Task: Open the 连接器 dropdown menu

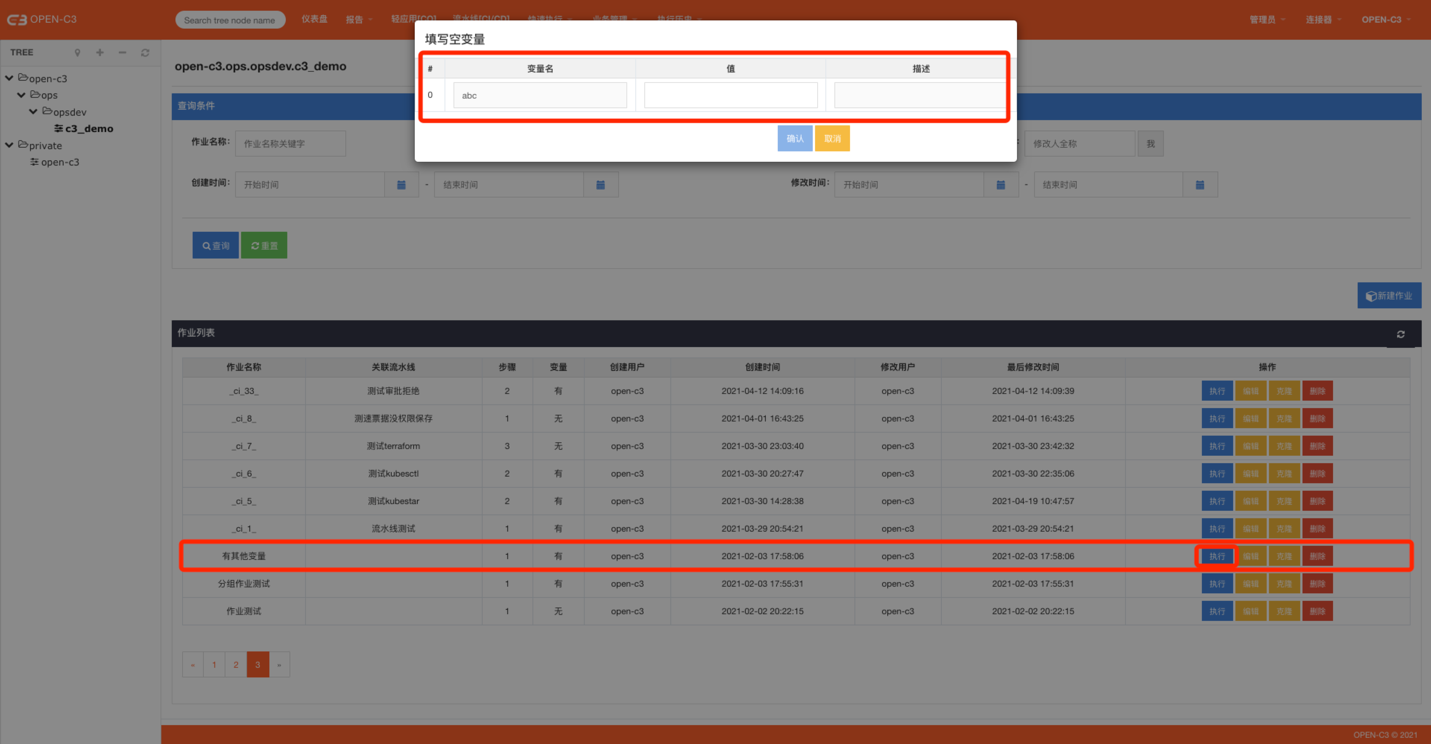Action: (1322, 19)
